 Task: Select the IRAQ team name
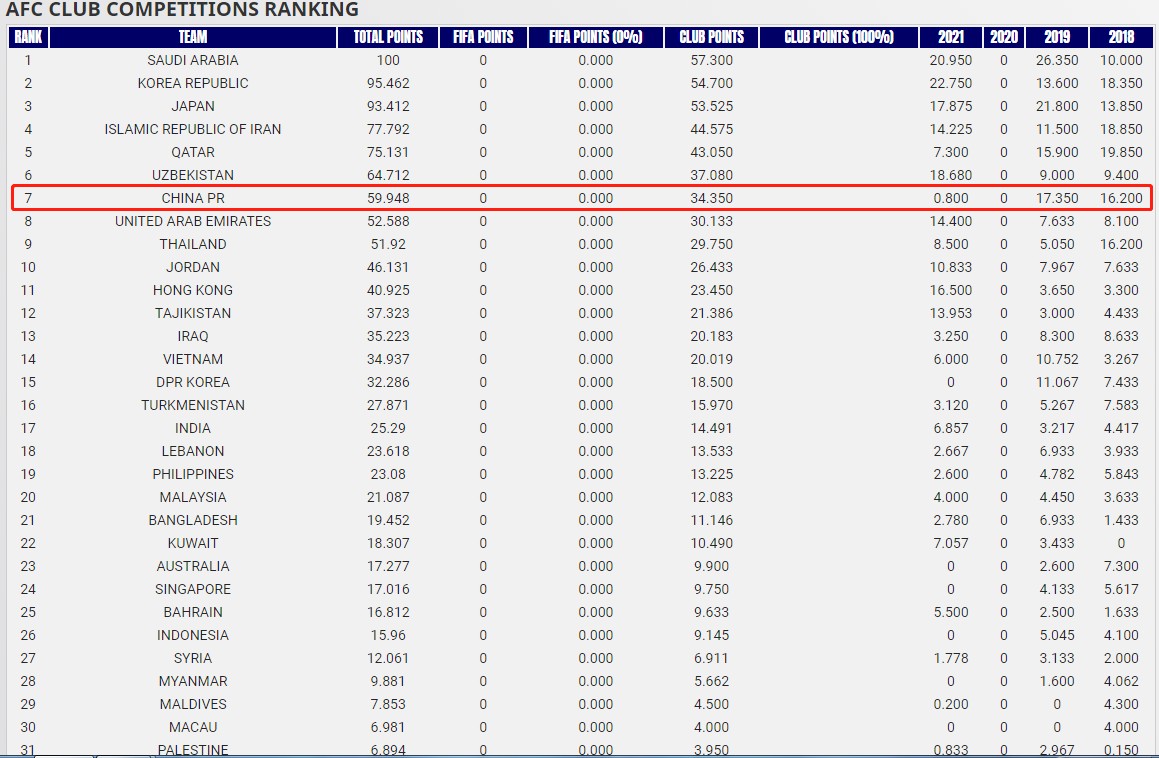[x=193, y=336]
